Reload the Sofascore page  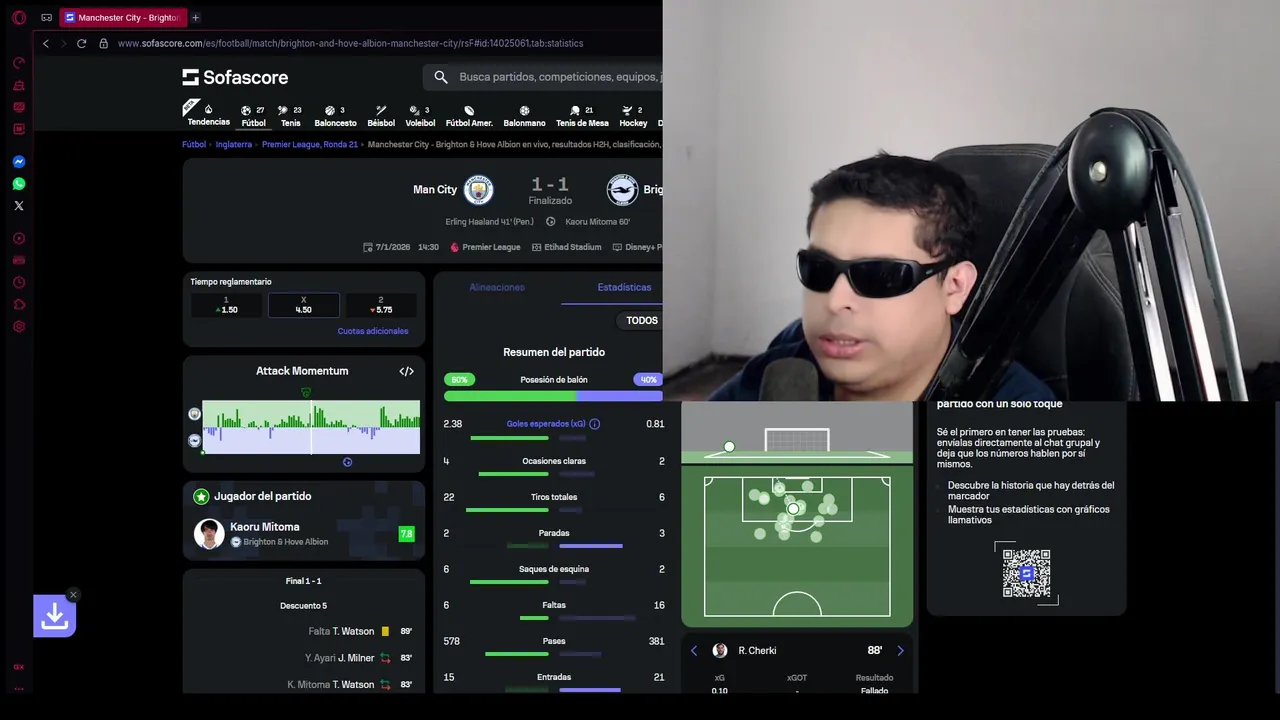click(x=81, y=43)
